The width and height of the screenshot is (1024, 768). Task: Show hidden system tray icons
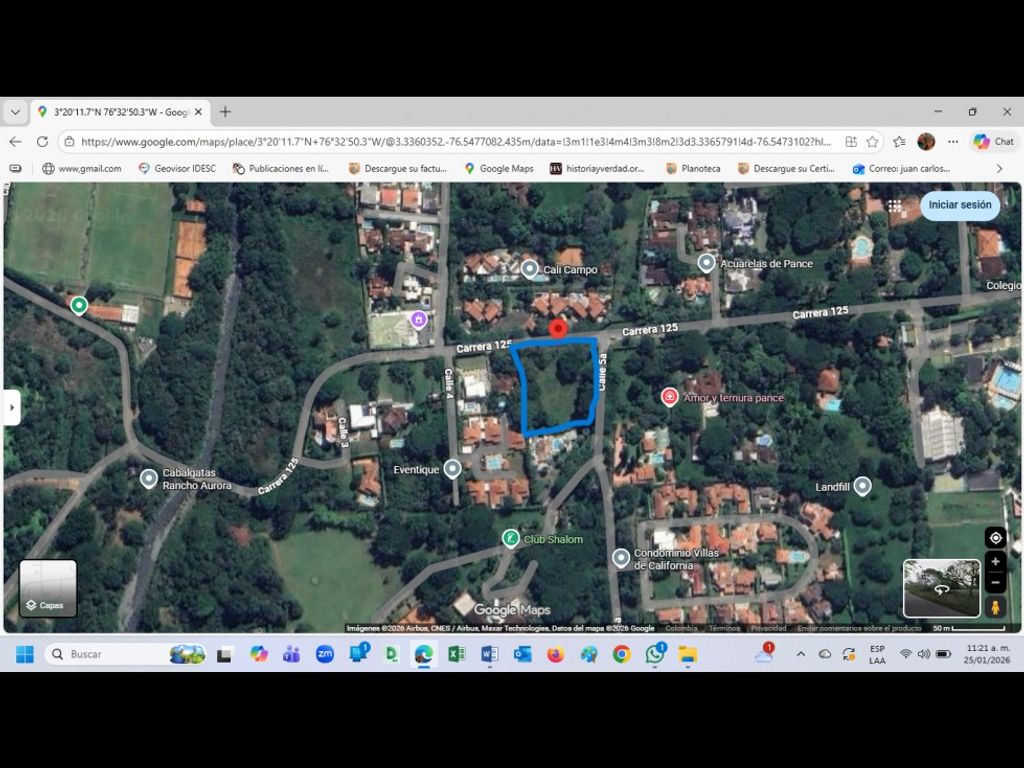coord(800,654)
